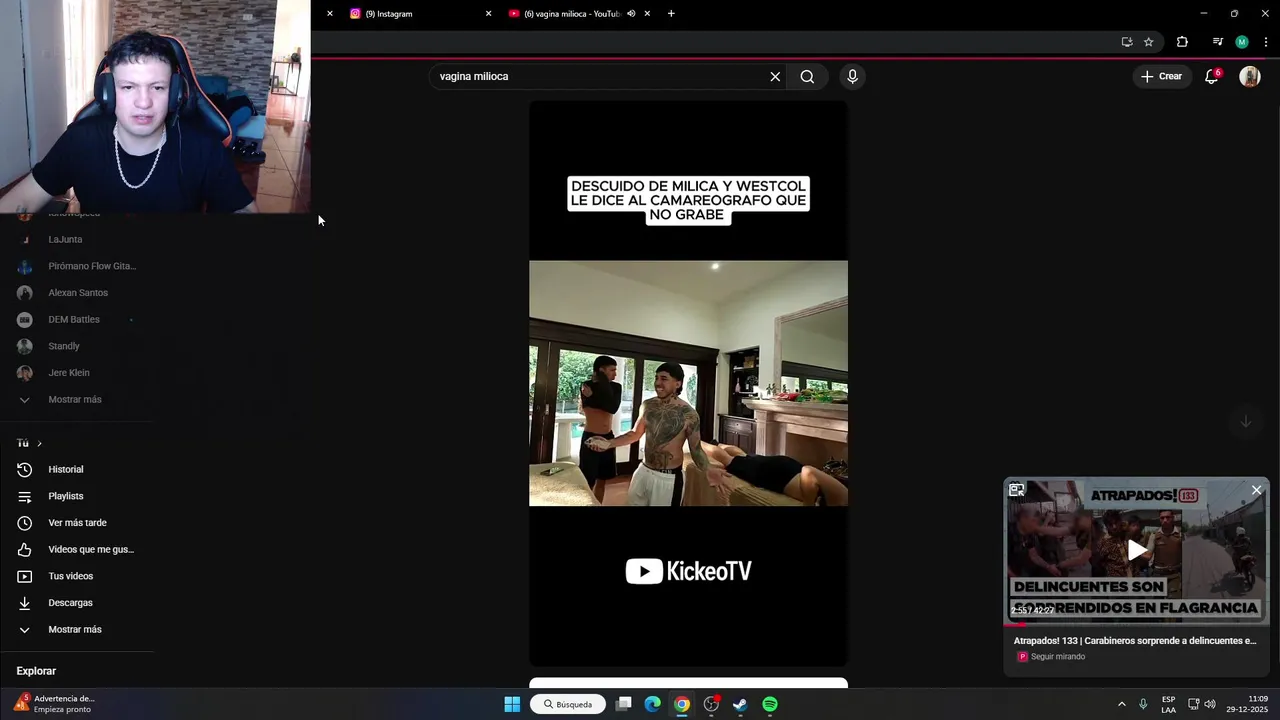Image resolution: width=1280 pixels, height=720 pixels.
Task: Click the search magnifier button
Action: point(807,76)
